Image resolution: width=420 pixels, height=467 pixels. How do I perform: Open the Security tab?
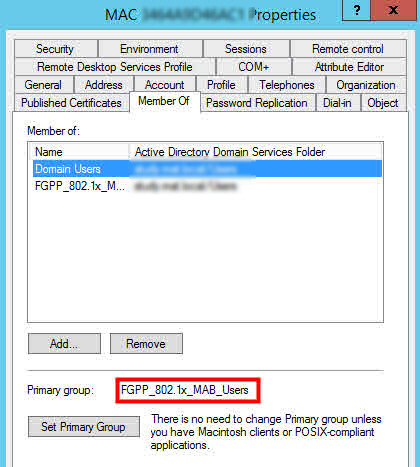[56, 49]
